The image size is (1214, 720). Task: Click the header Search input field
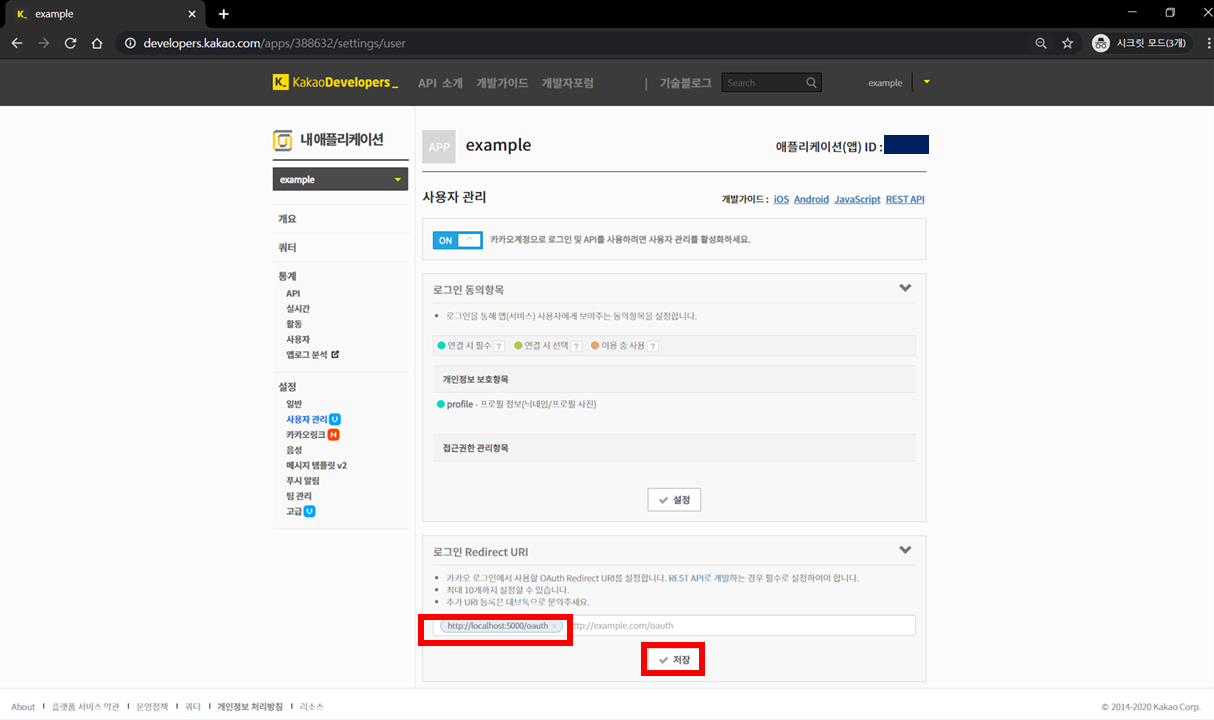[x=763, y=83]
